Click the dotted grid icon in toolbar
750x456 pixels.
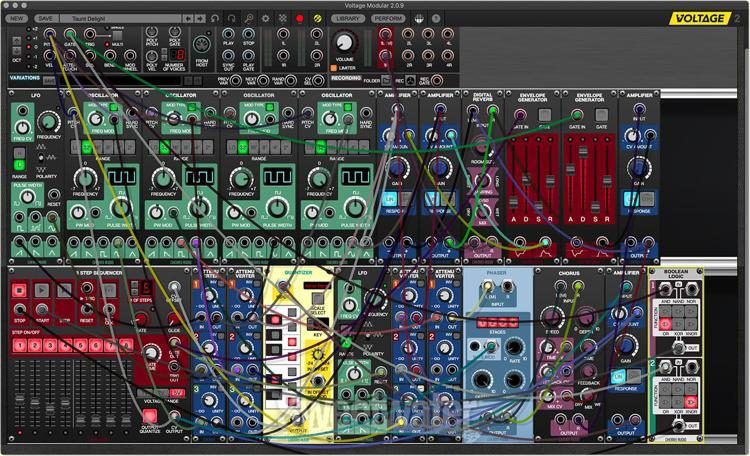283,19
